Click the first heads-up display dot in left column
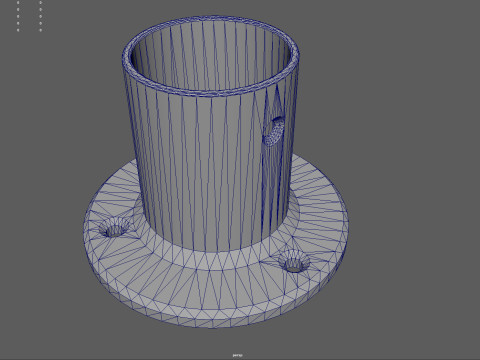Image resolution: width=480 pixels, height=360 pixels. click(18, 2)
